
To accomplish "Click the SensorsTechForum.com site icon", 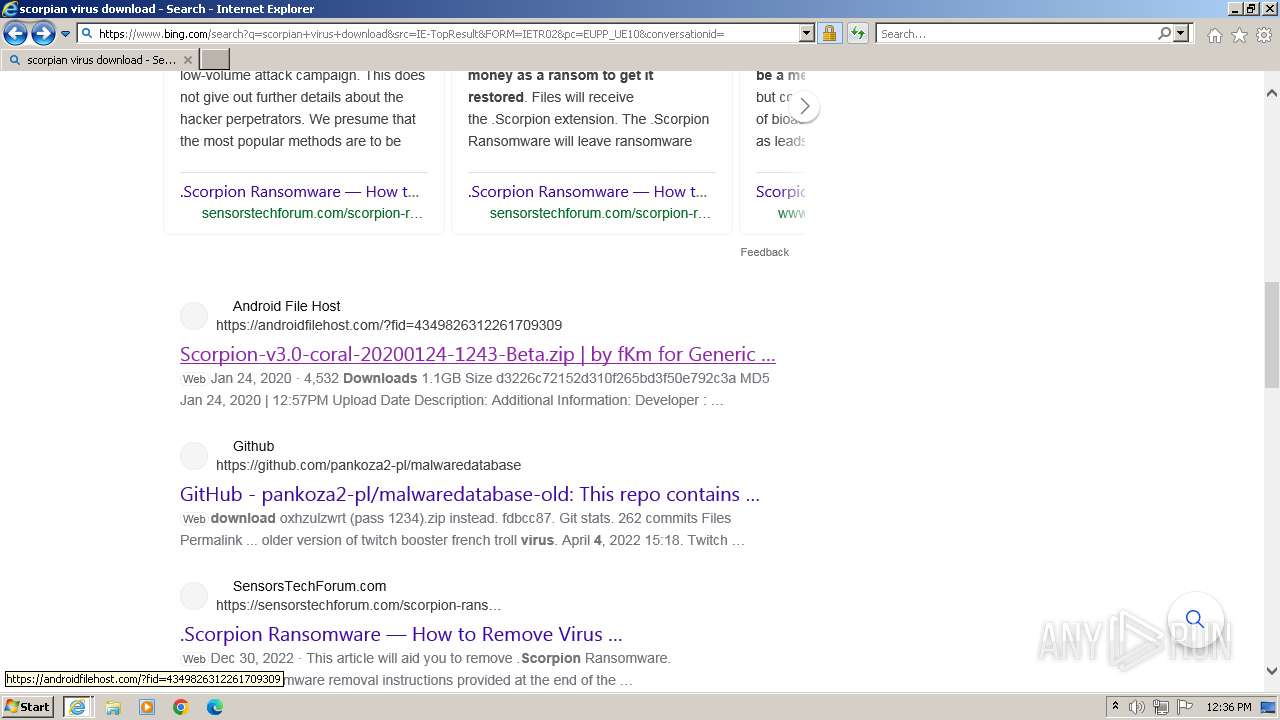I will click(x=194, y=596).
